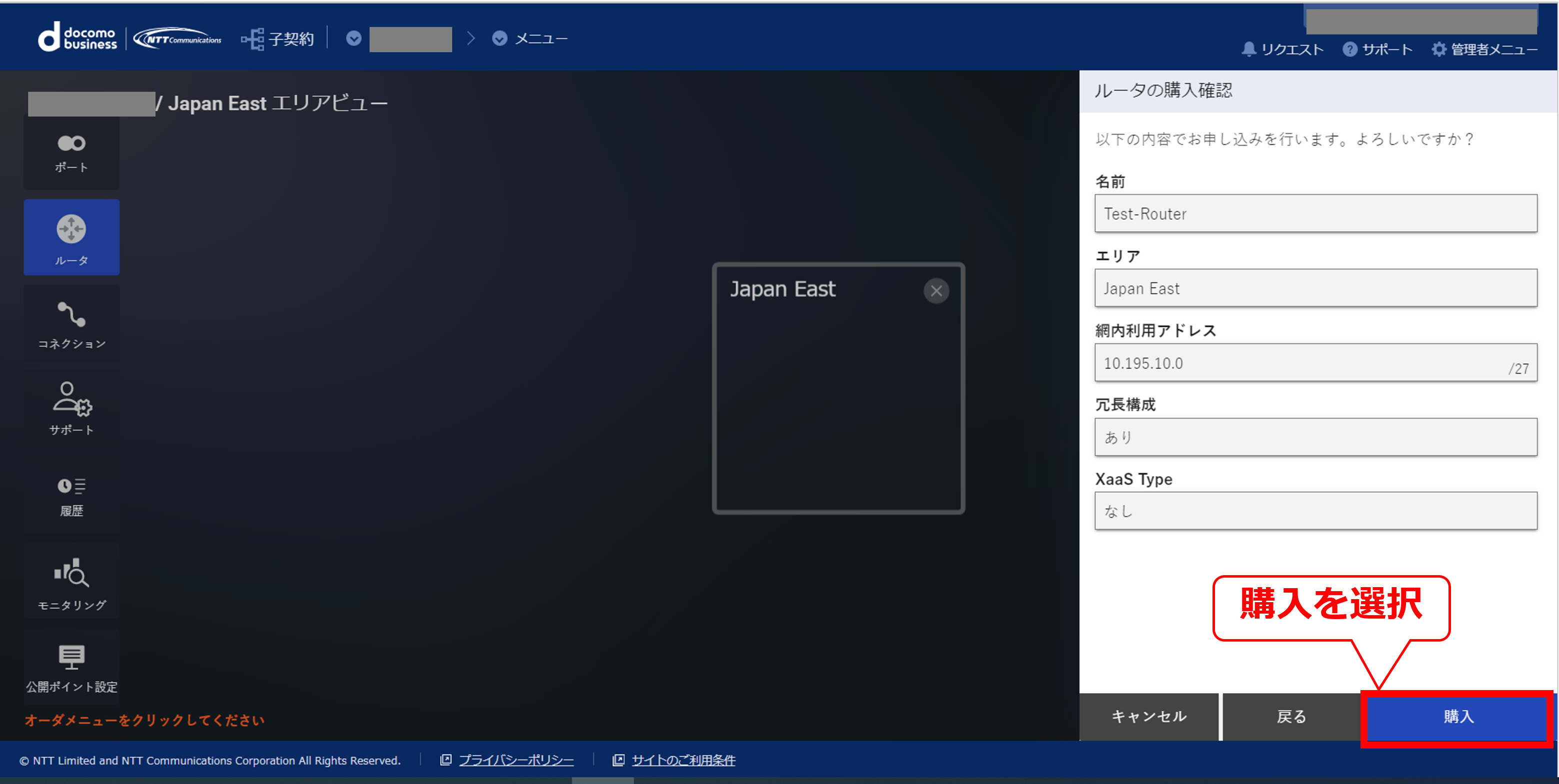This screenshot has width=1559, height=784.
Task: Click the エリア field showing Japan East
Action: [x=1315, y=288]
